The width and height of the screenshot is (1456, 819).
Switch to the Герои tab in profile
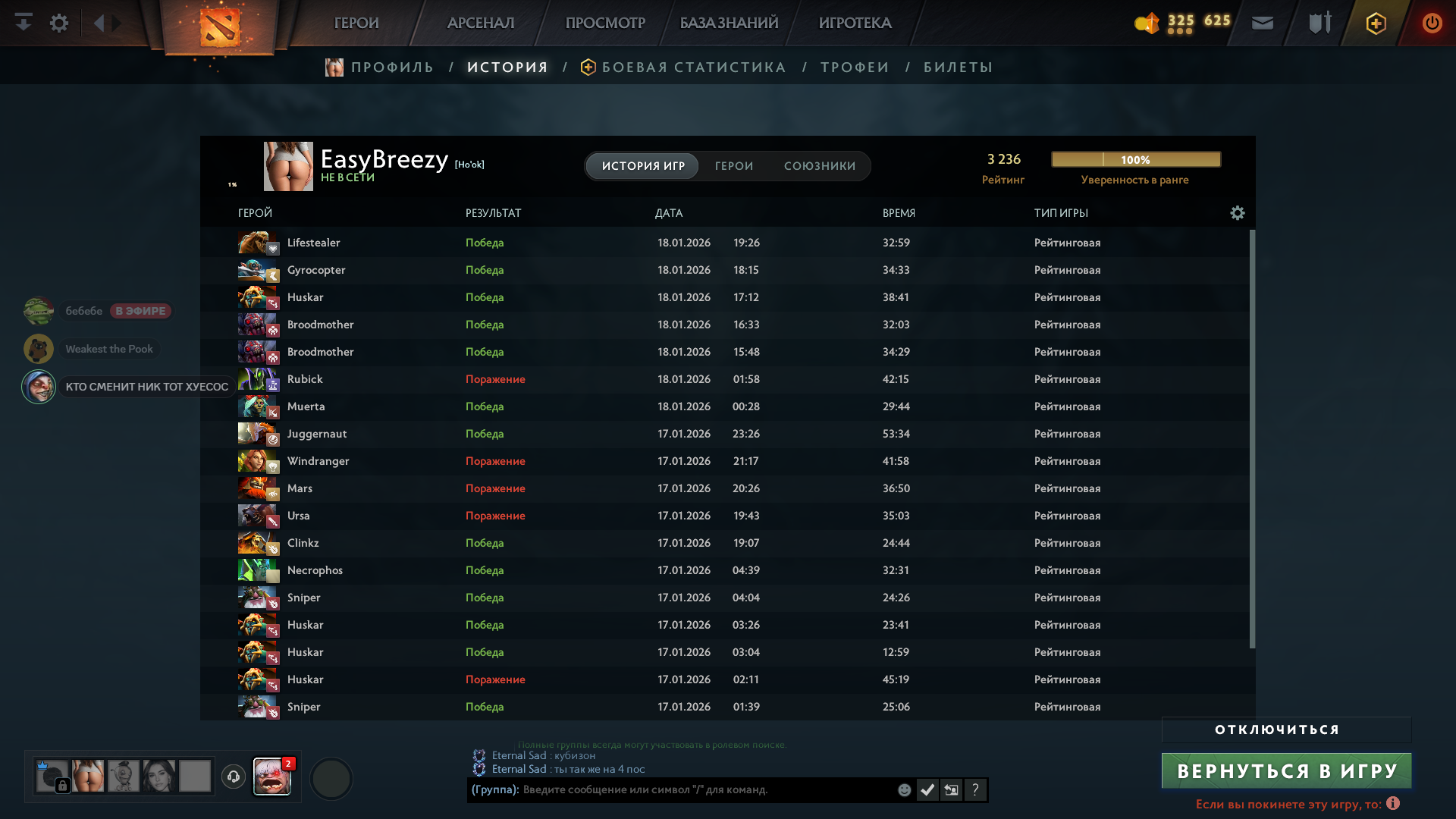pos(733,166)
